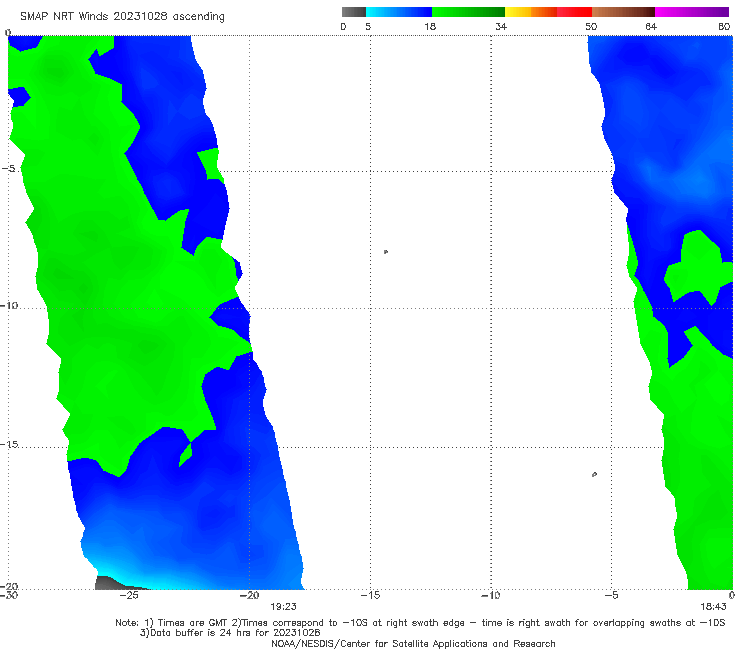Click the color bar label "18"

click(430, 26)
